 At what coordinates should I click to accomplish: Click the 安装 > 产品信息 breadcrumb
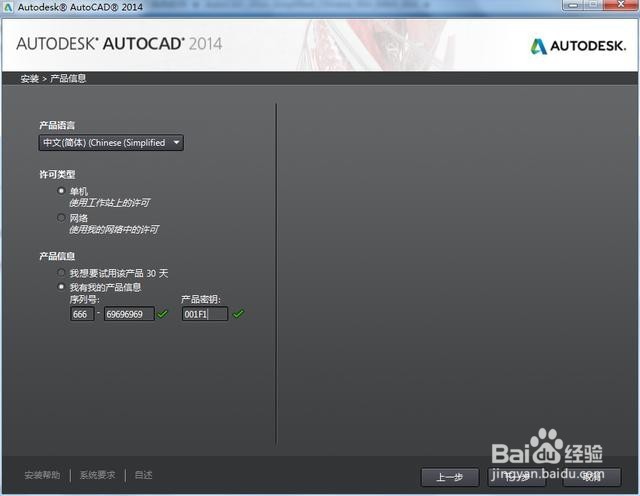click(53, 78)
